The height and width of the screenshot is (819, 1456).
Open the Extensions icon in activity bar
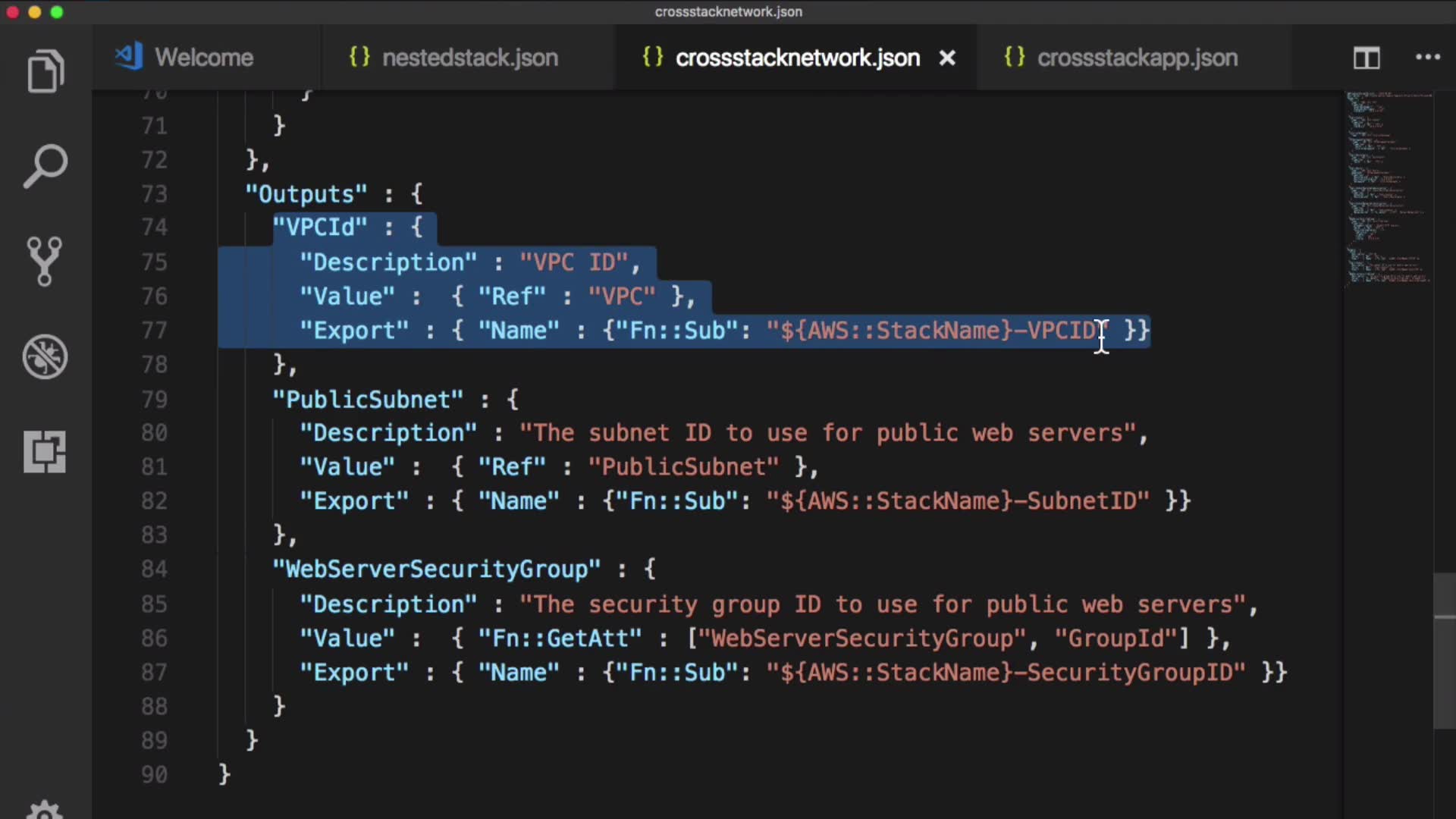[x=45, y=452]
